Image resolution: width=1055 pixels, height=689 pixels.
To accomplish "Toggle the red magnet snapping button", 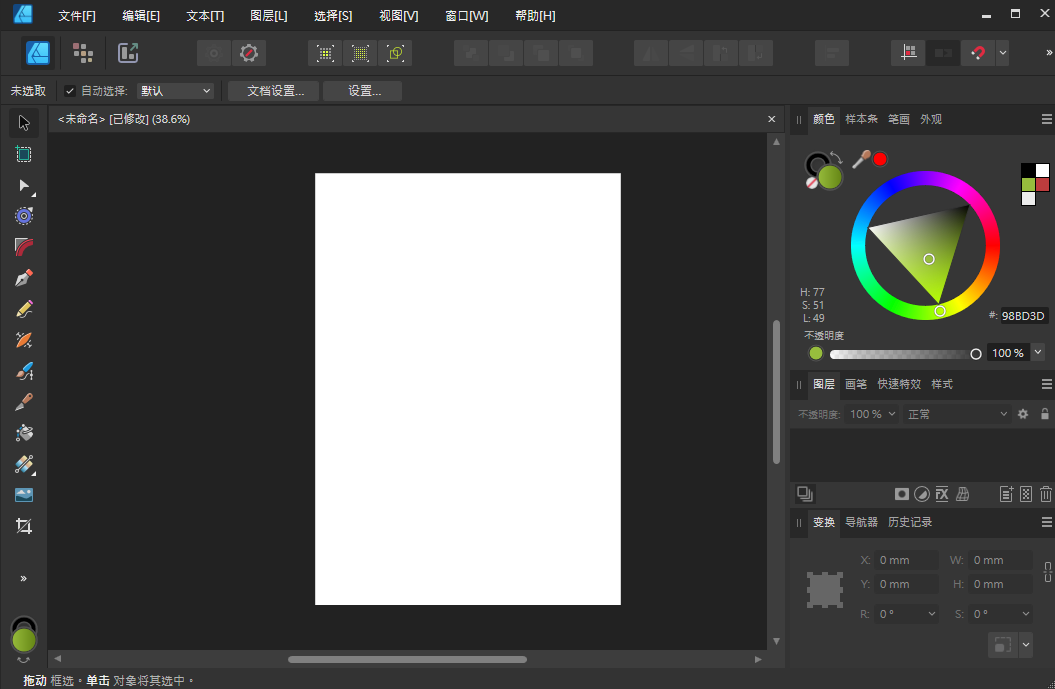I will [x=978, y=52].
